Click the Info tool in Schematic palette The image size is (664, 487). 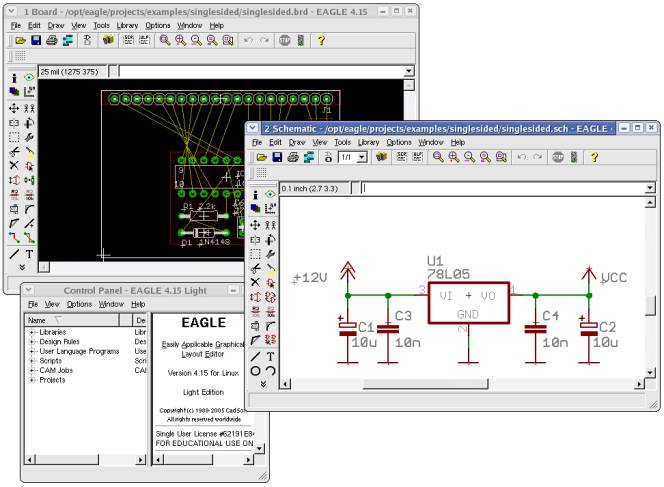tap(255, 194)
